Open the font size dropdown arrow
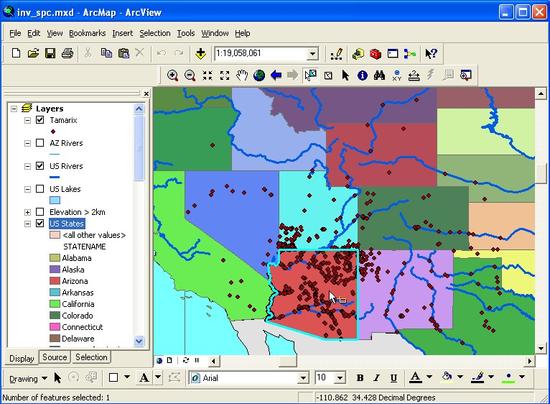Image resolution: width=550 pixels, height=404 pixels. 340,378
